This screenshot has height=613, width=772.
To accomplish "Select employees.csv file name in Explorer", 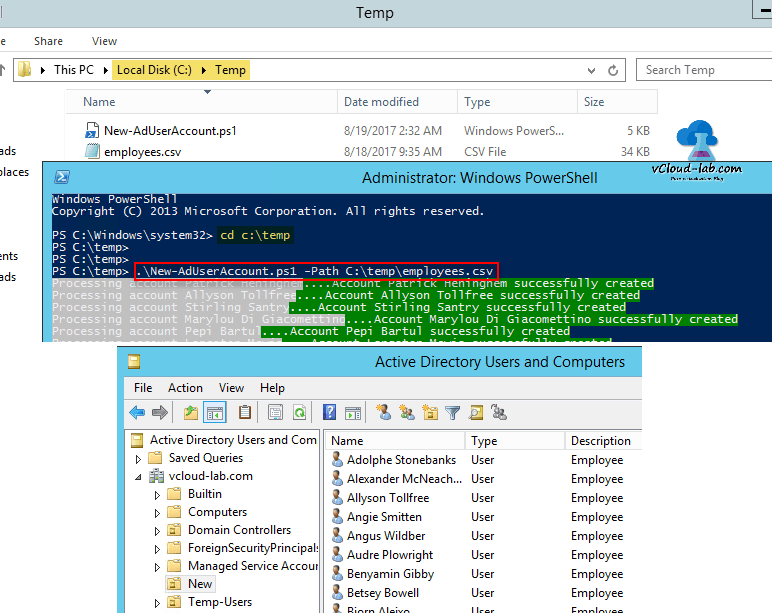I will click(x=142, y=152).
